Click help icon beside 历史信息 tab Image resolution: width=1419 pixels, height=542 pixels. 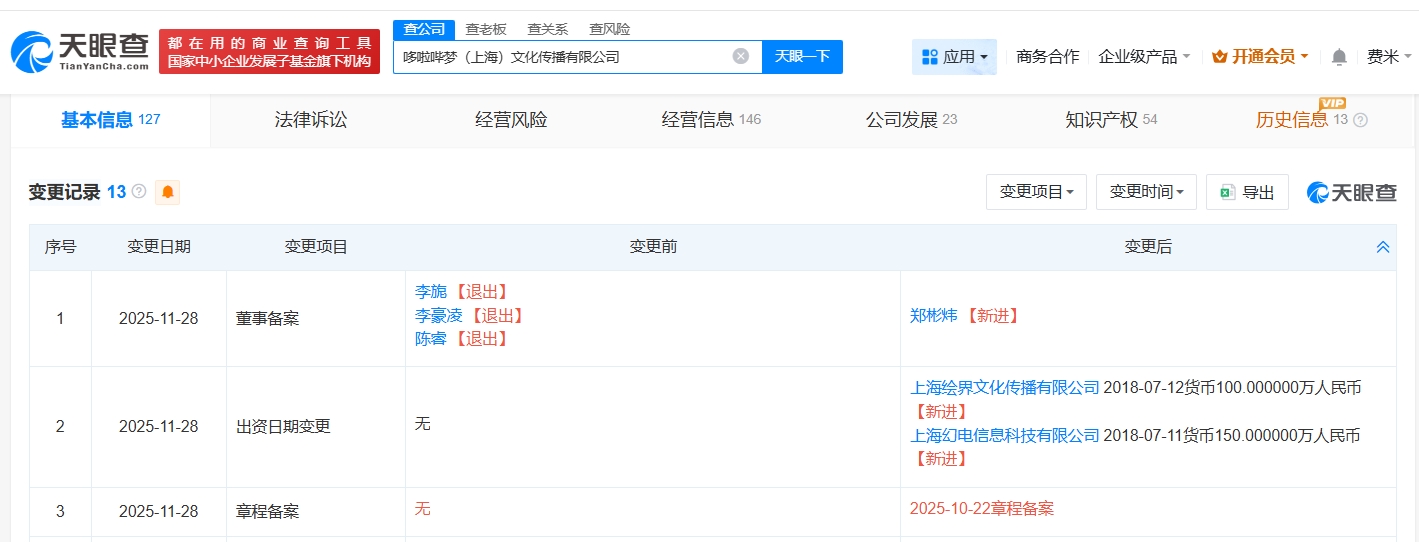1360,120
